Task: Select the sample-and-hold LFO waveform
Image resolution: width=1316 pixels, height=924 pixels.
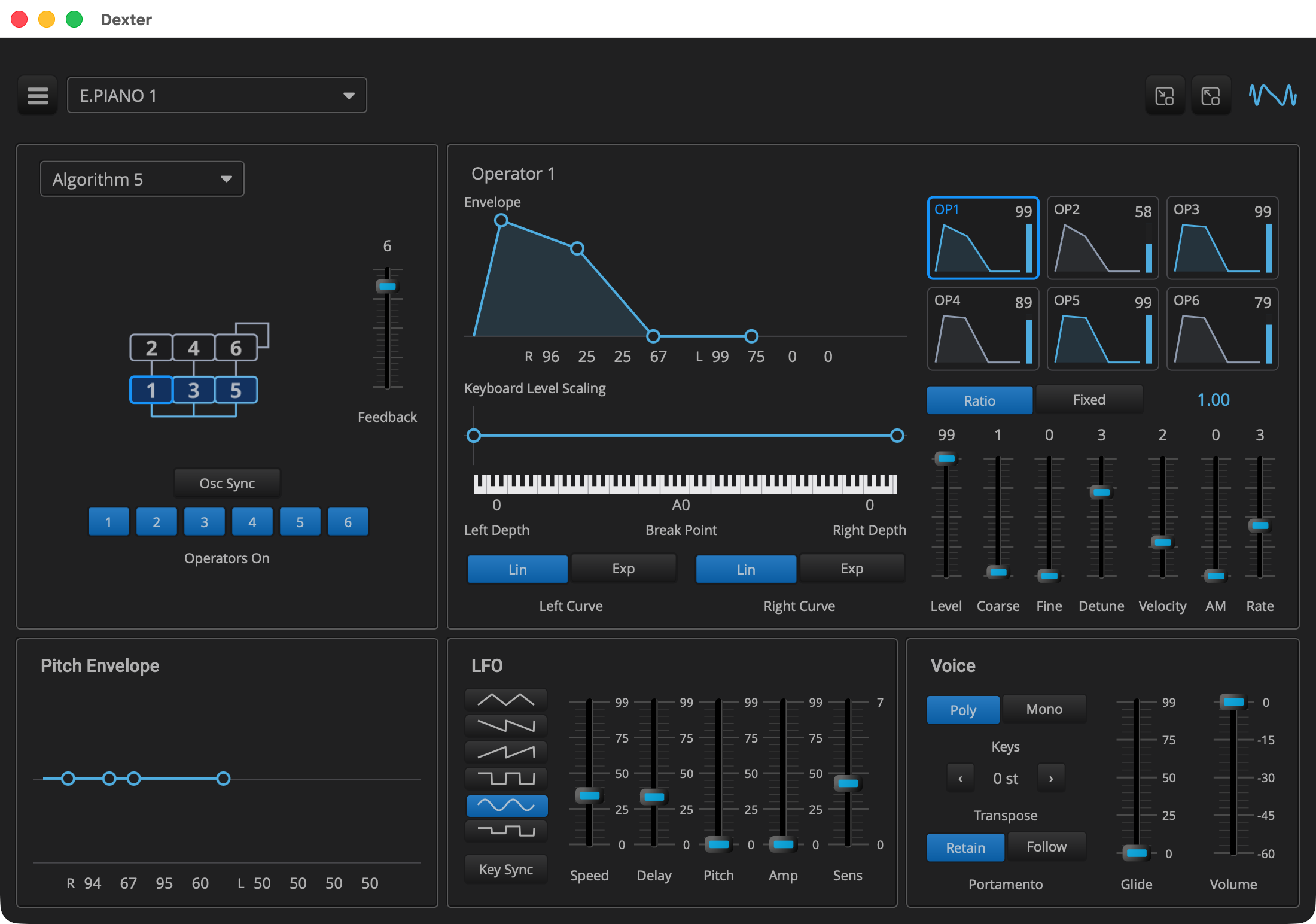Action: [x=506, y=831]
